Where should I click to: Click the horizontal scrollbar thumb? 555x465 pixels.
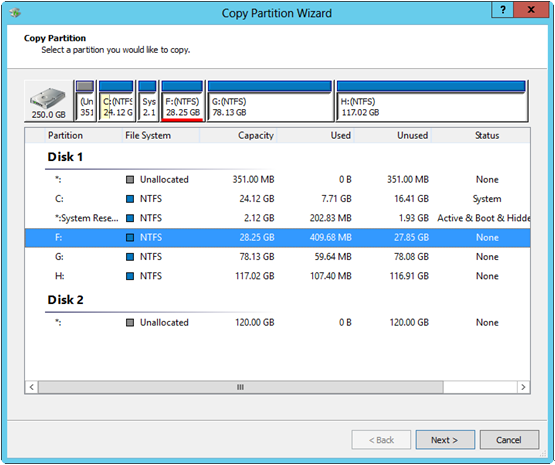pos(241,387)
